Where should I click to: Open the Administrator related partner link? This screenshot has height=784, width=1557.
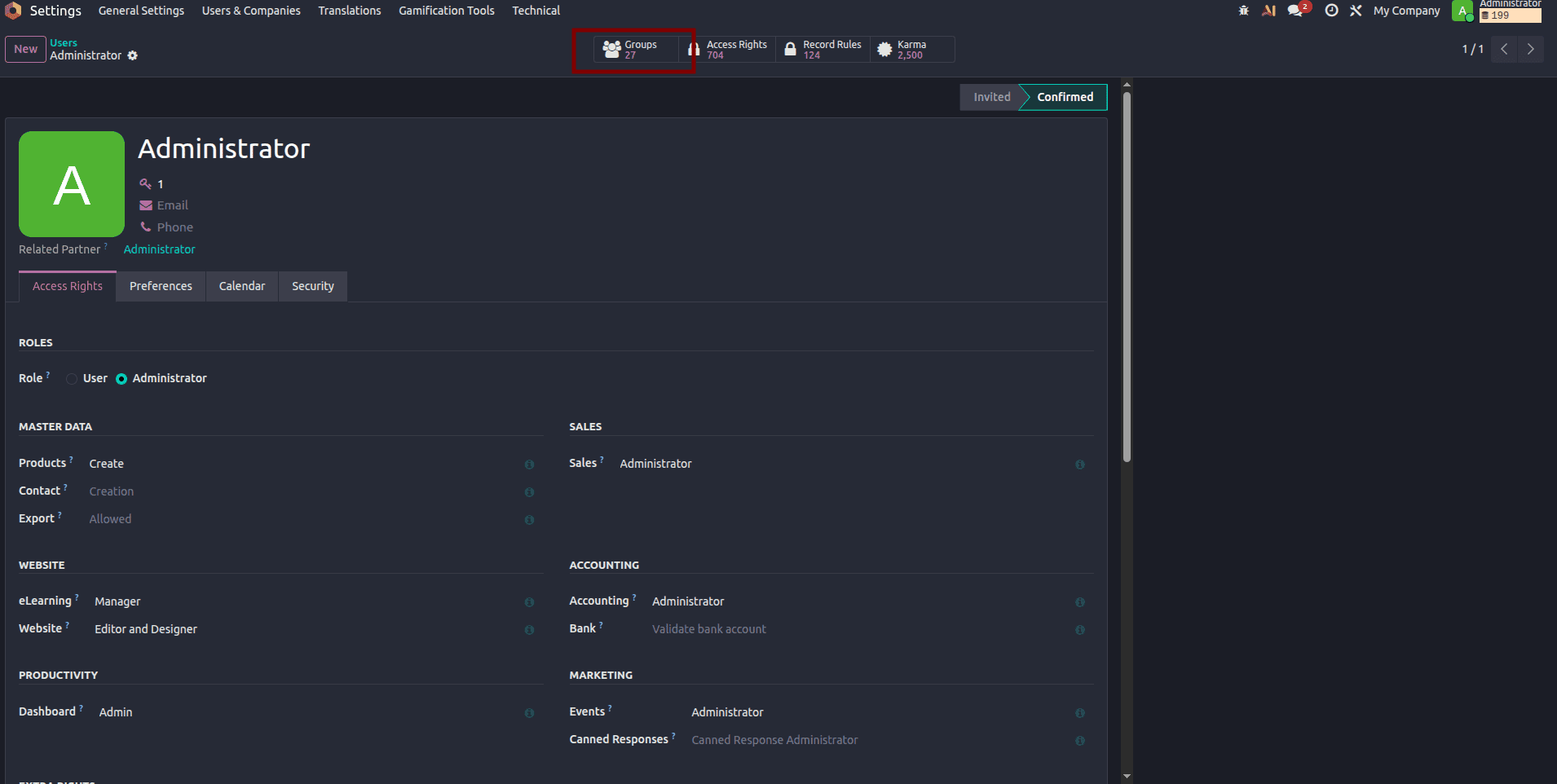coord(160,249)
